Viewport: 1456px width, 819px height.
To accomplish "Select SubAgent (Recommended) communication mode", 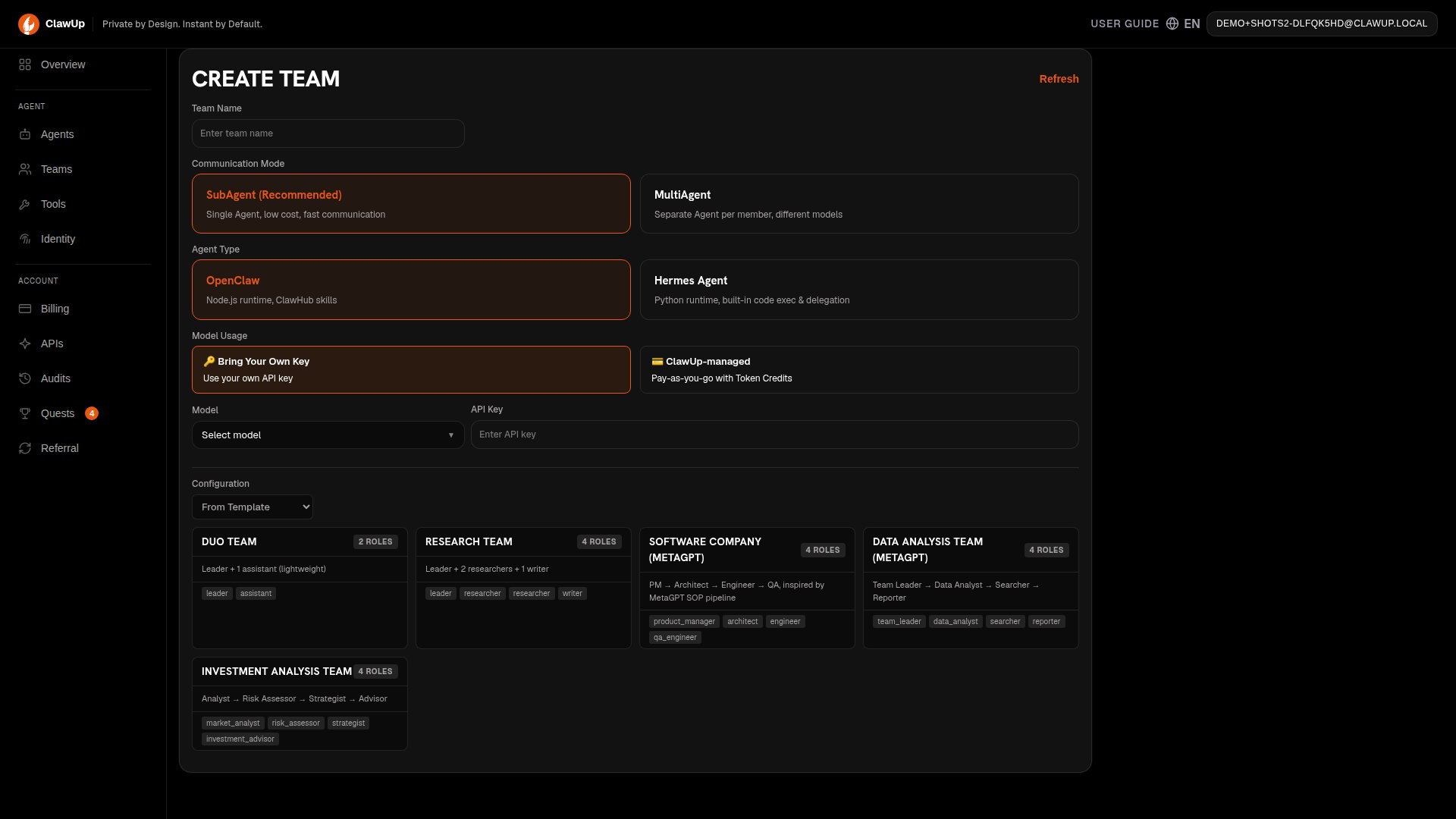I will (411, 204).
